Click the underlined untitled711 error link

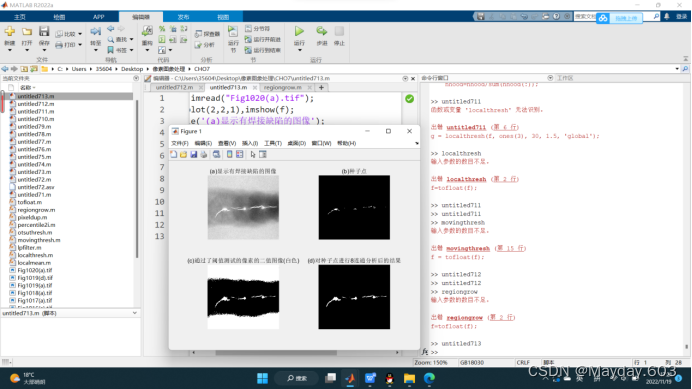pyautogui.click(x=466, y=127)
